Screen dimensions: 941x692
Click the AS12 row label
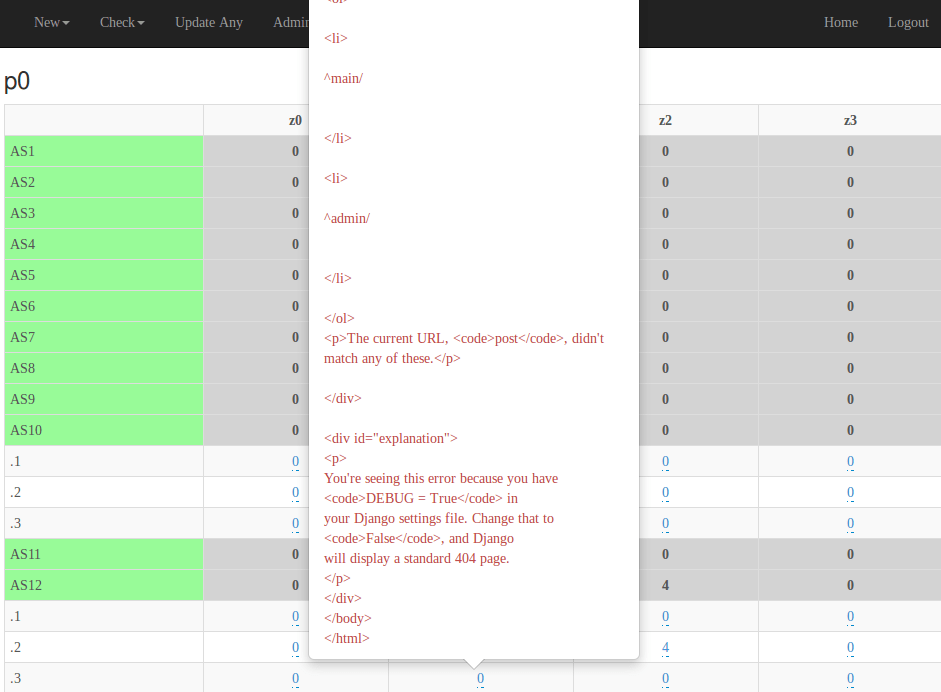pyautogui.click(x=25, y=585)
